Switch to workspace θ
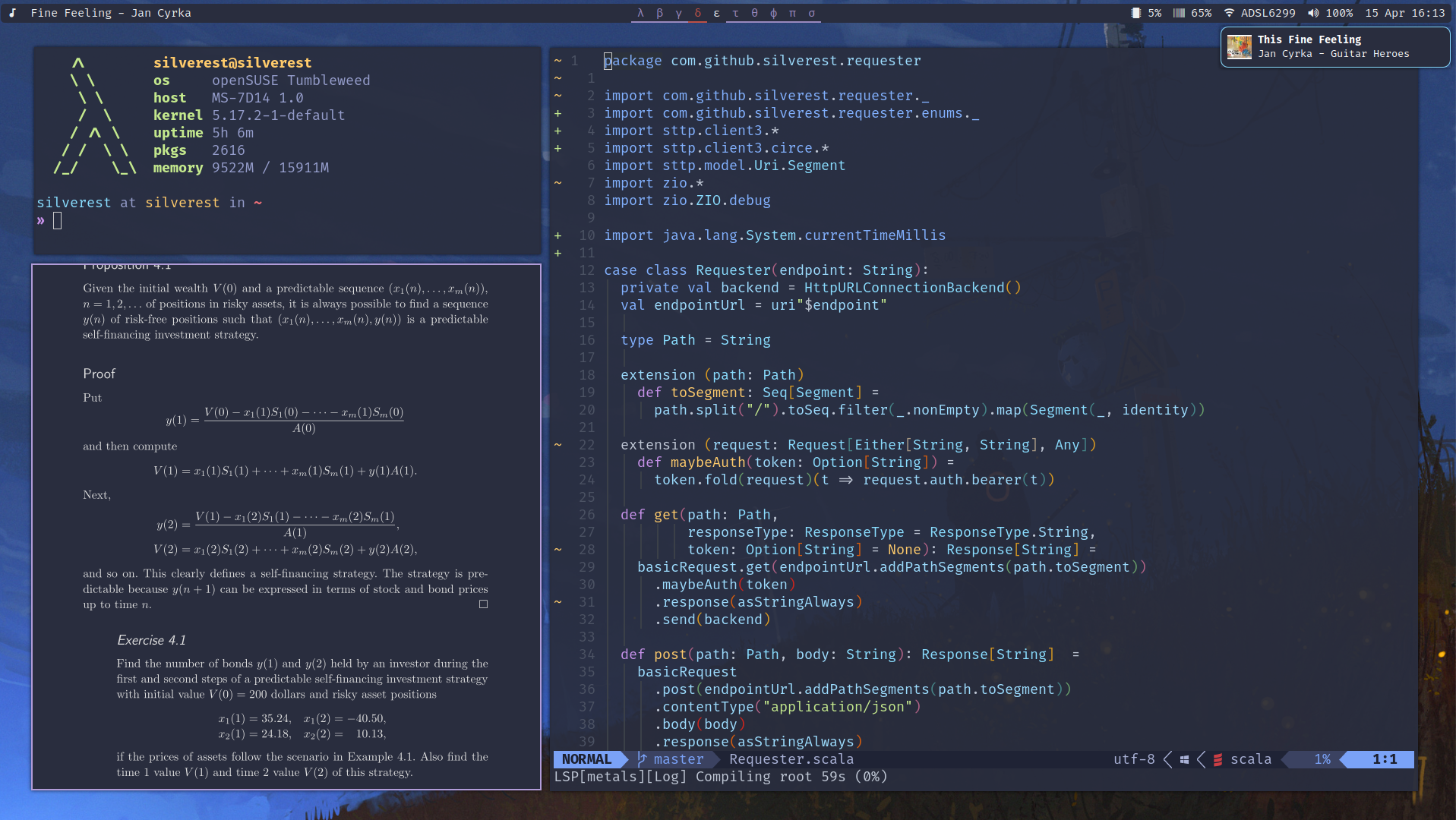The height and width of the screenshot is (820, 1456). 754,13
